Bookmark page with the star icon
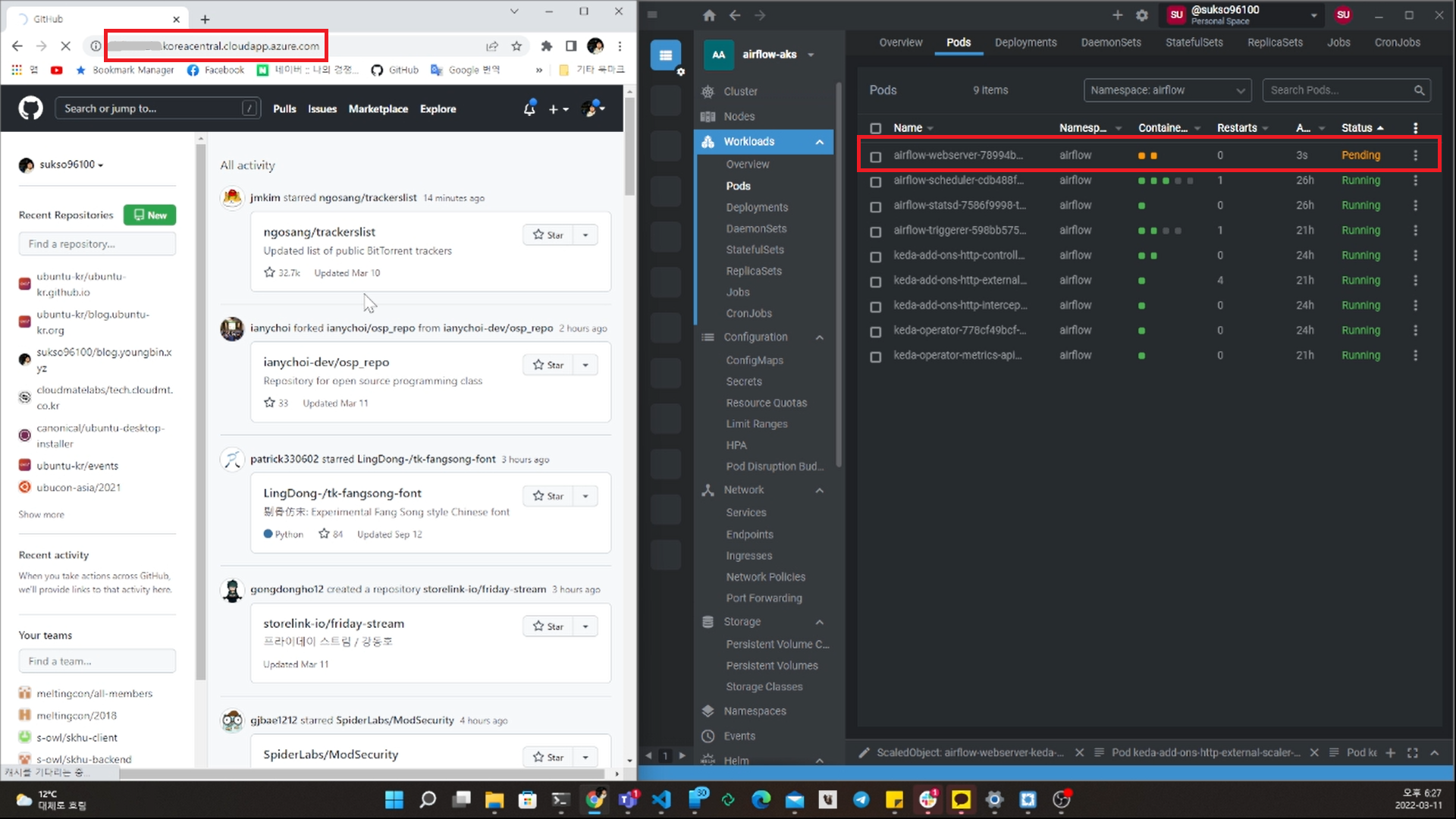 tap(516, 46)
